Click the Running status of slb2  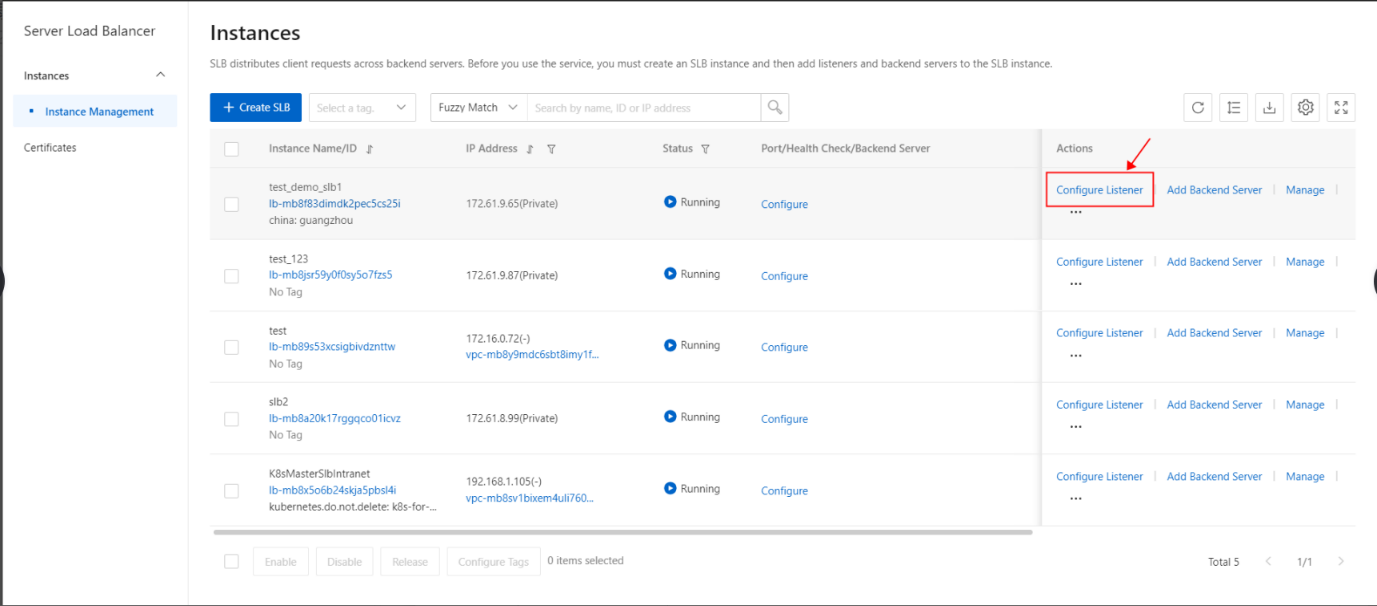pos(692,417)
